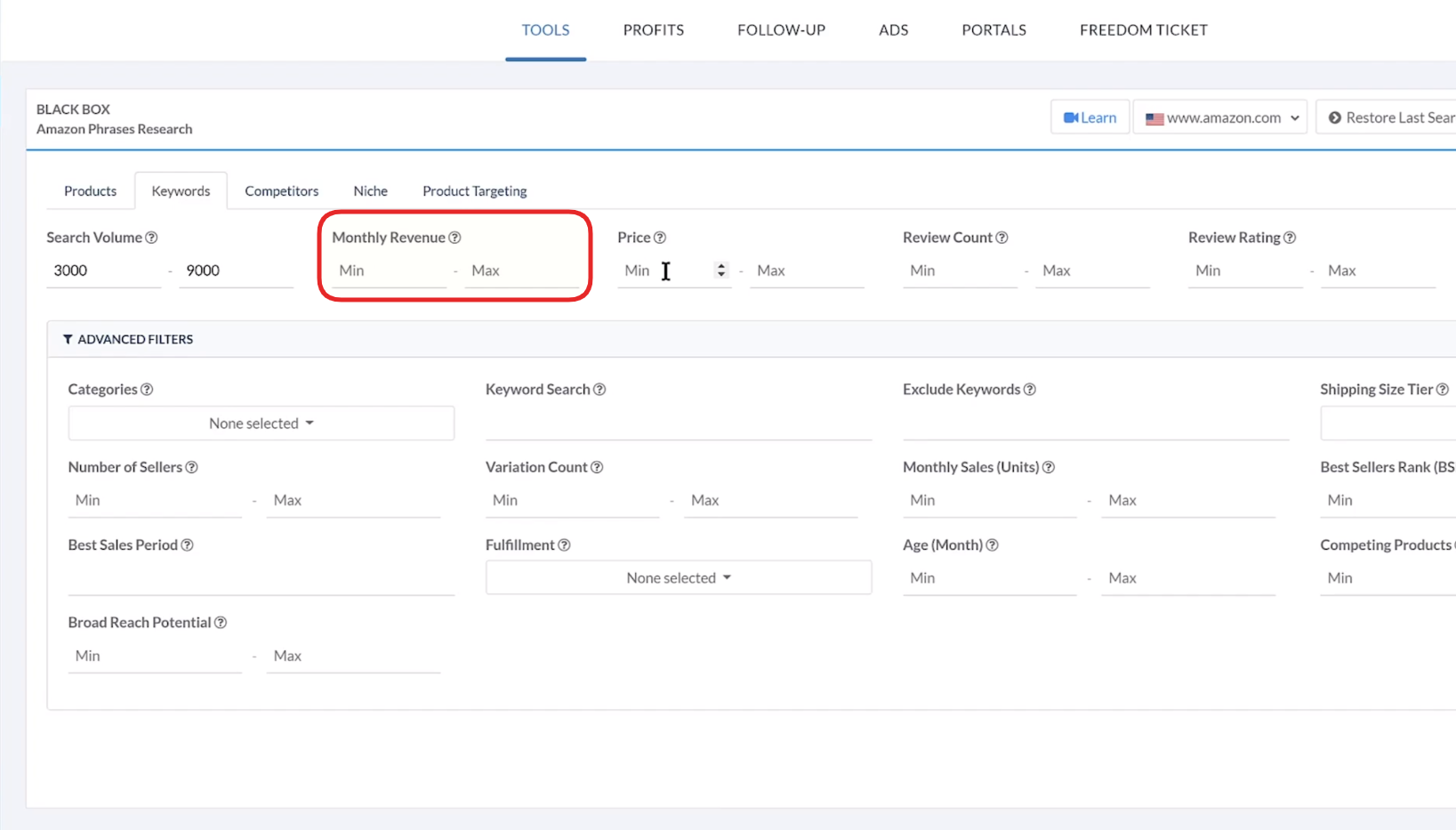Click the Price Max field

(x=807, y=270)
